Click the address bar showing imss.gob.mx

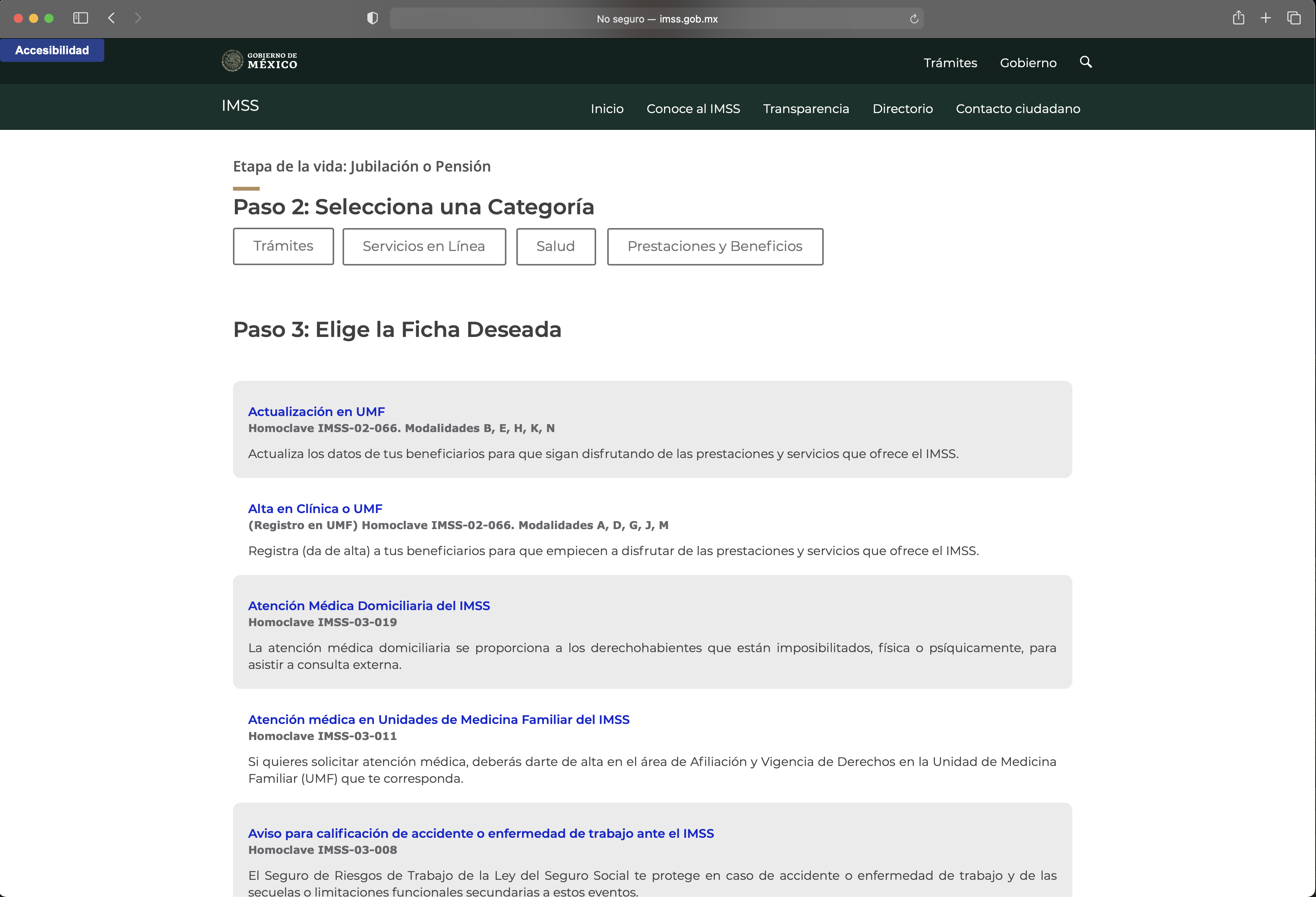pos(657,19)
